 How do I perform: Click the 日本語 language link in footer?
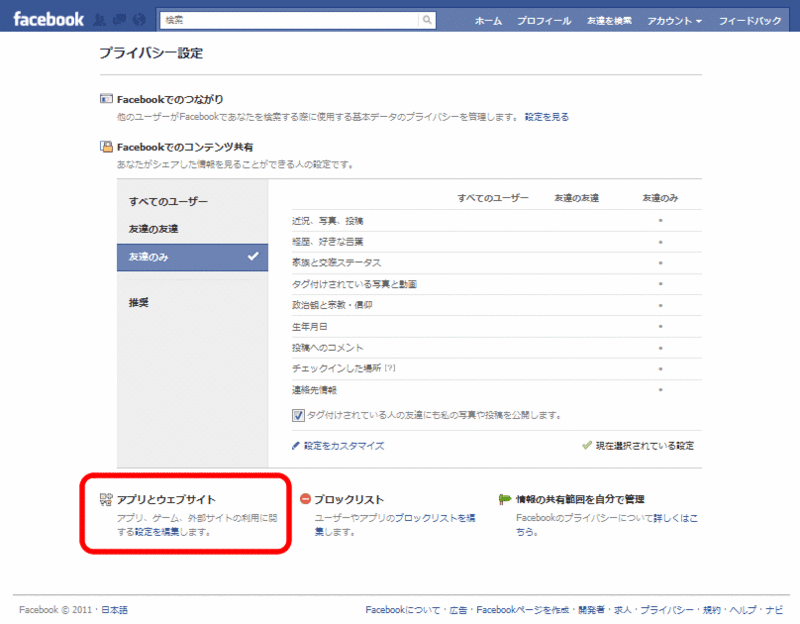point(114,610)
